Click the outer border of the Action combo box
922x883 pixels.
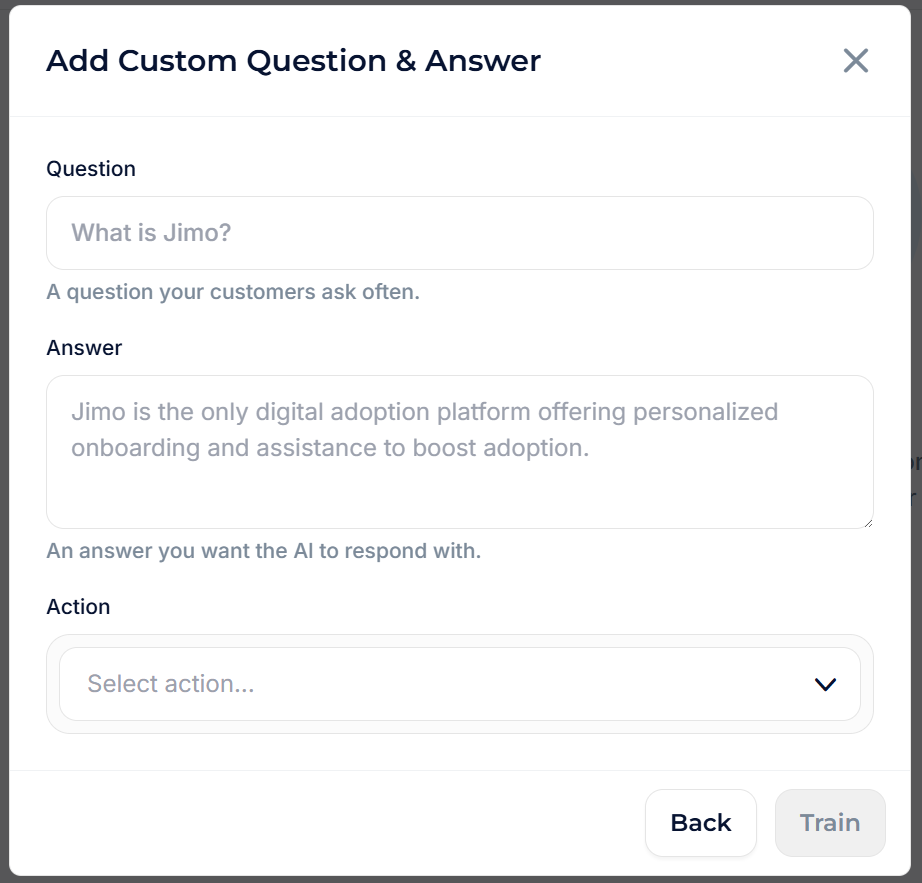coord(460,727)
